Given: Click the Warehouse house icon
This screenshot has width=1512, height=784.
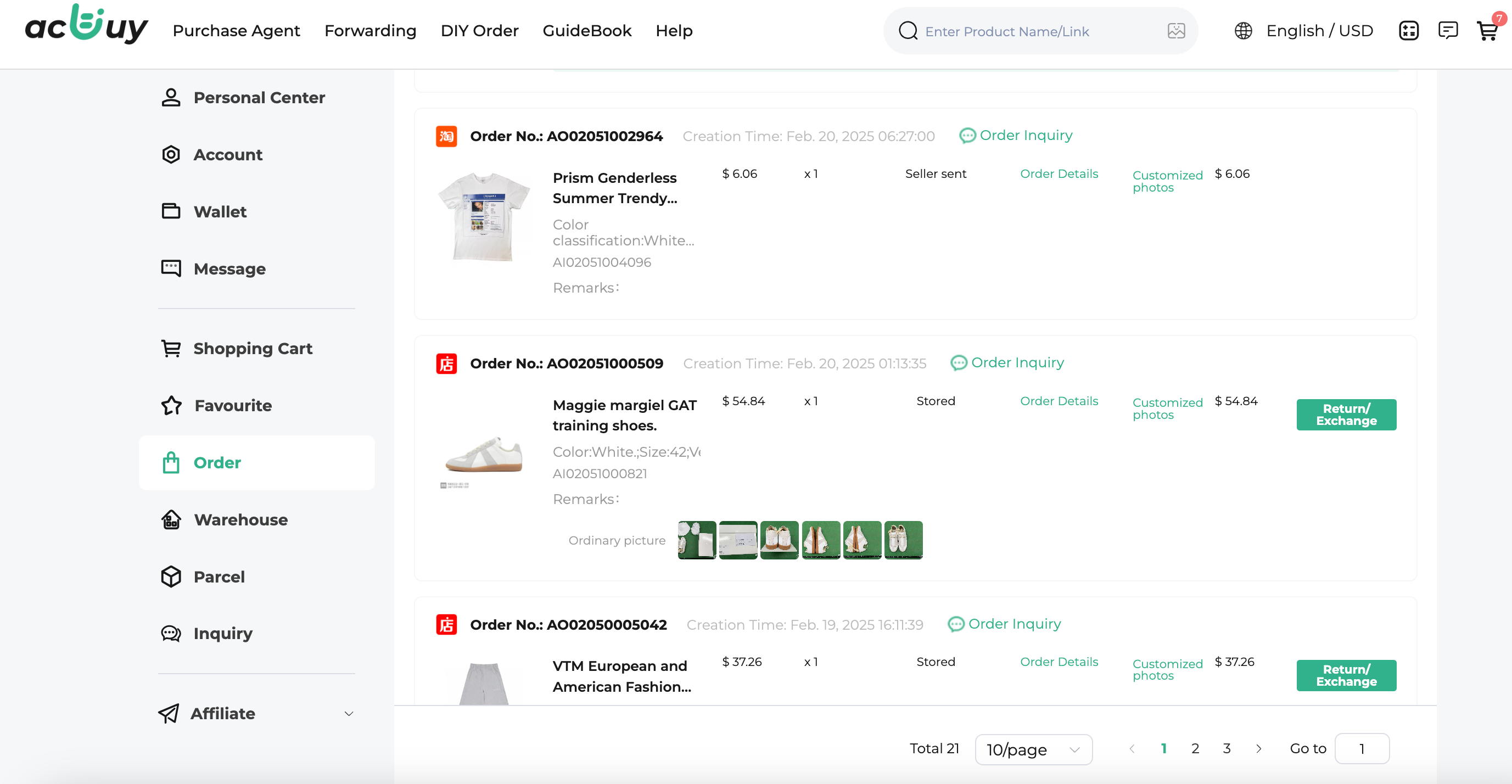Looking at the screenshot, I should click(x=171, y=519).
